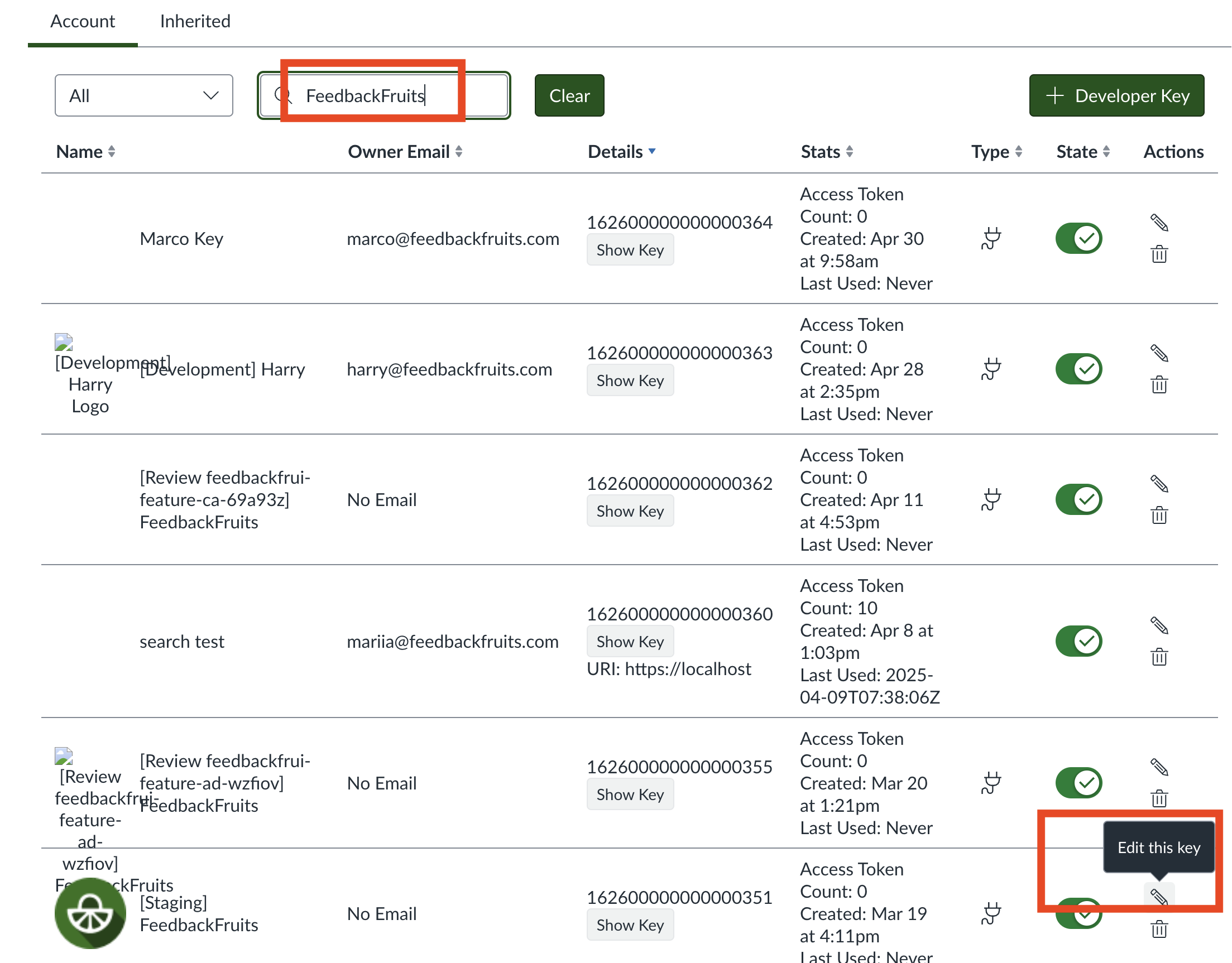Show Key for Marco Key
Image resolution: width=1232 pixels, height=963 pixels.
click(x=630, y=250)
